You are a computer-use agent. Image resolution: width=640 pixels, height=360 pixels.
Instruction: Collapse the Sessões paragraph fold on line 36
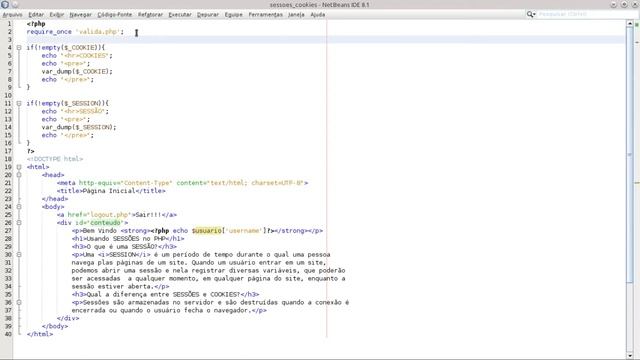pyautogui.click(x=19, y=302)
